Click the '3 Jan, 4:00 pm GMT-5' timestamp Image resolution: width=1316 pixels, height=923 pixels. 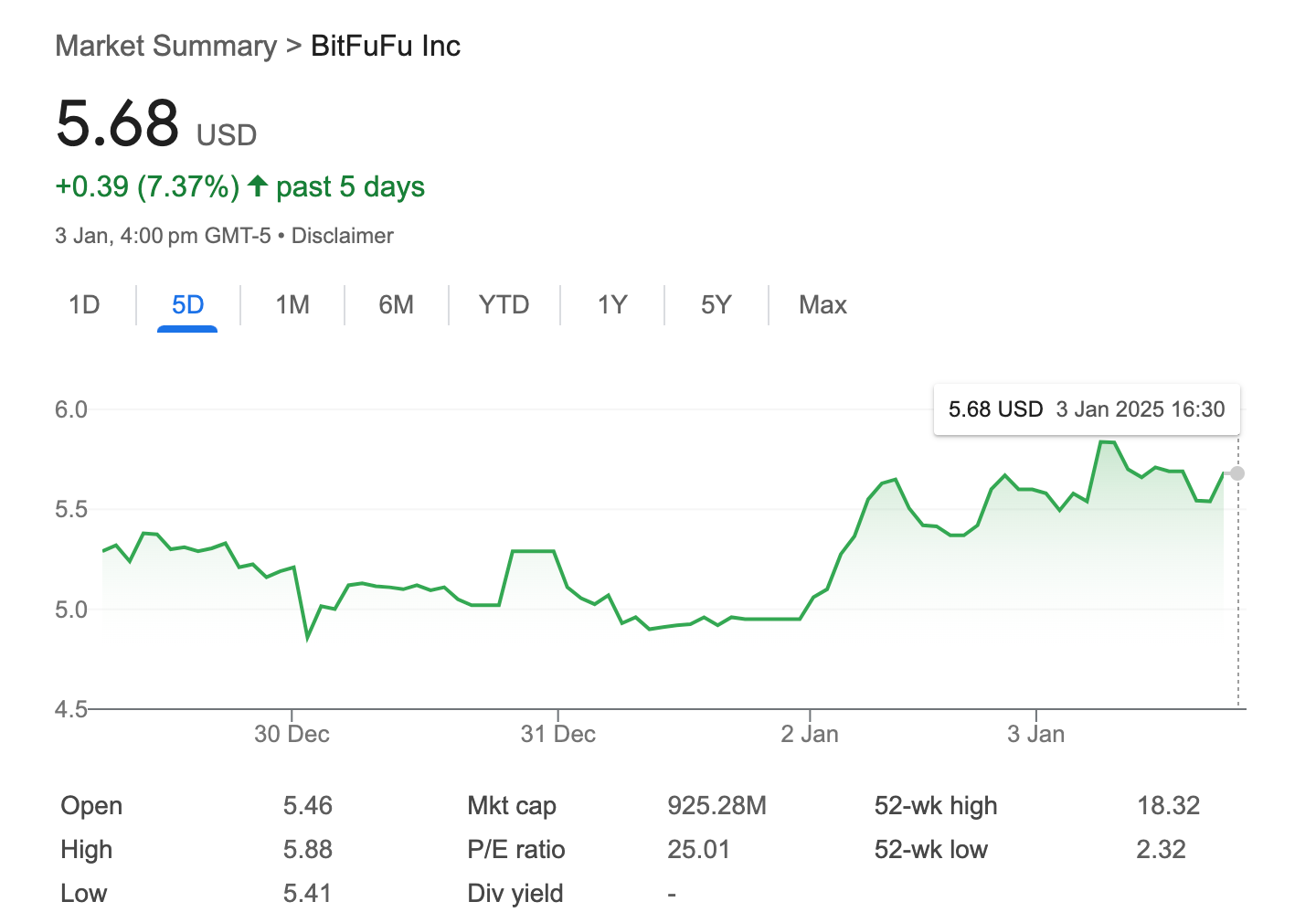click(163, 236)
